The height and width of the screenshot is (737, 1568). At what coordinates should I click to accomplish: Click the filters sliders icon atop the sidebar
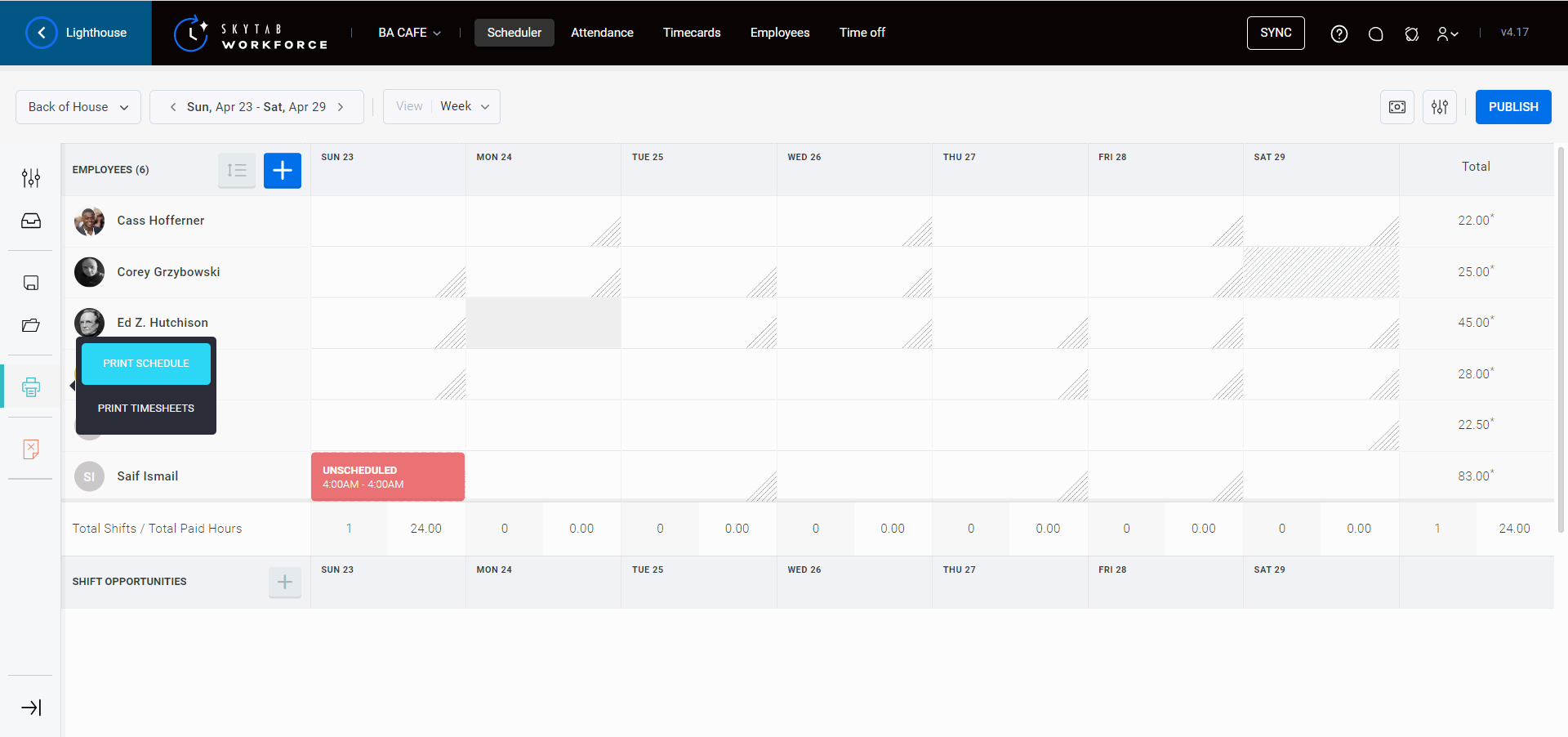click(31, 177)
